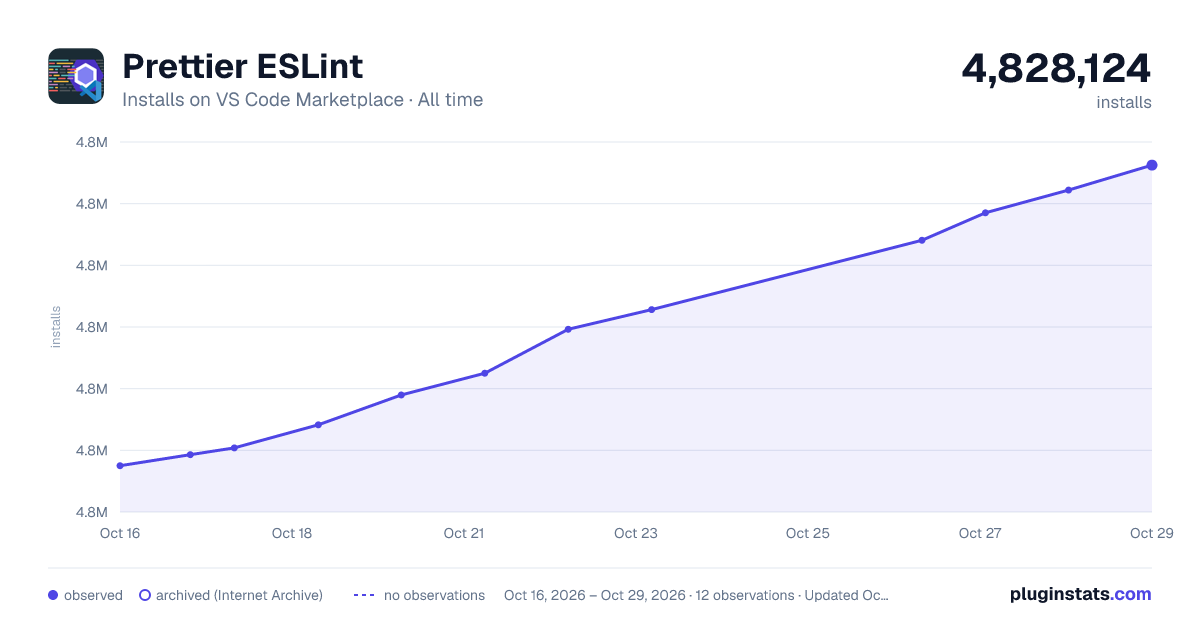Viewport: 1200px width, 630px height.
Task: Open the pluginstats.com link
Action: point(1080,594)
